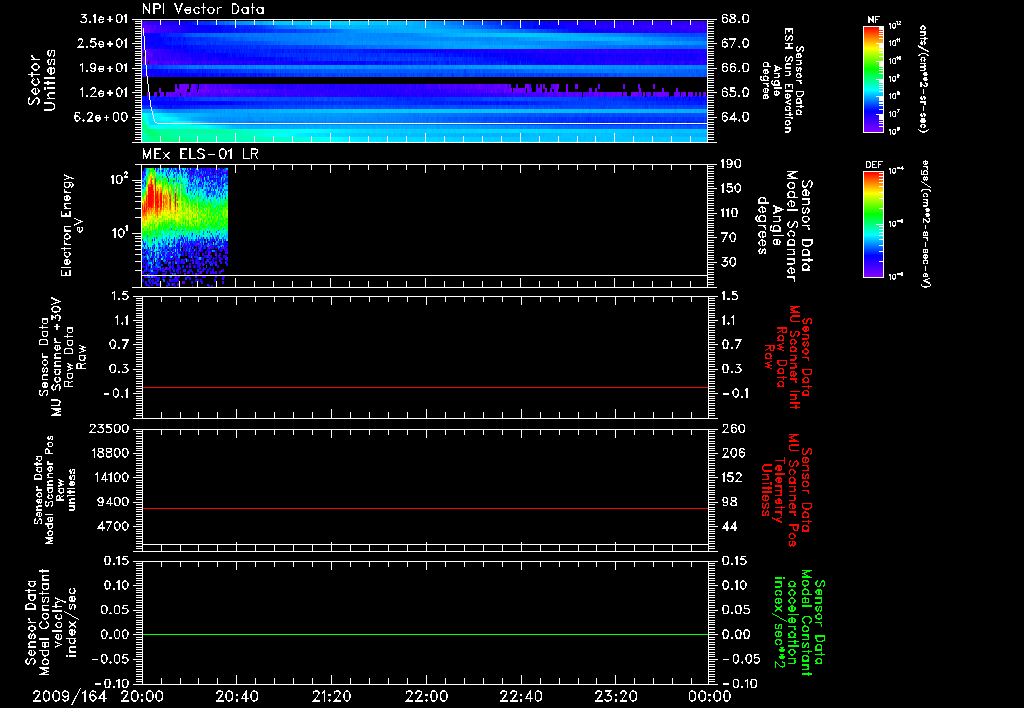Click the red line in MU Scanner +30V plot
The height and width of the screenshot is (708, 1024).
point(425,387)
